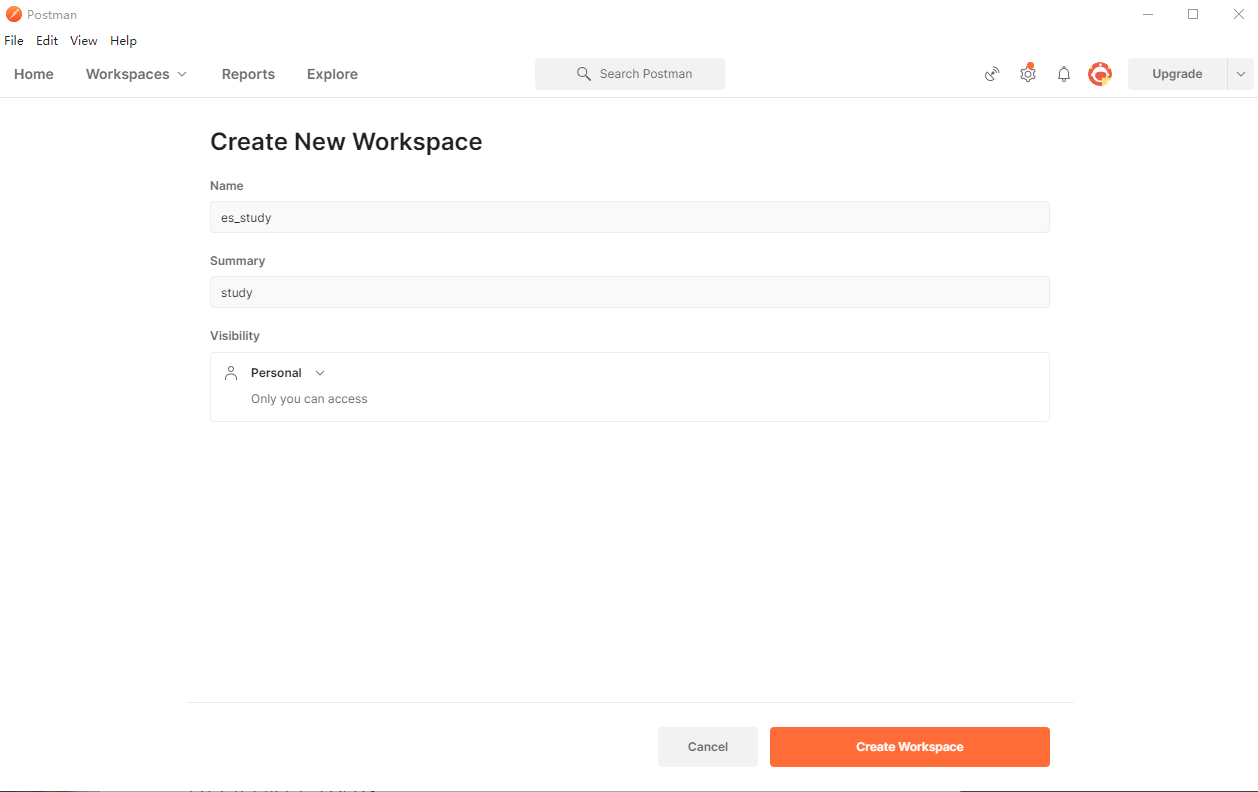Go to the Reports tab

[x=248, y=74]
